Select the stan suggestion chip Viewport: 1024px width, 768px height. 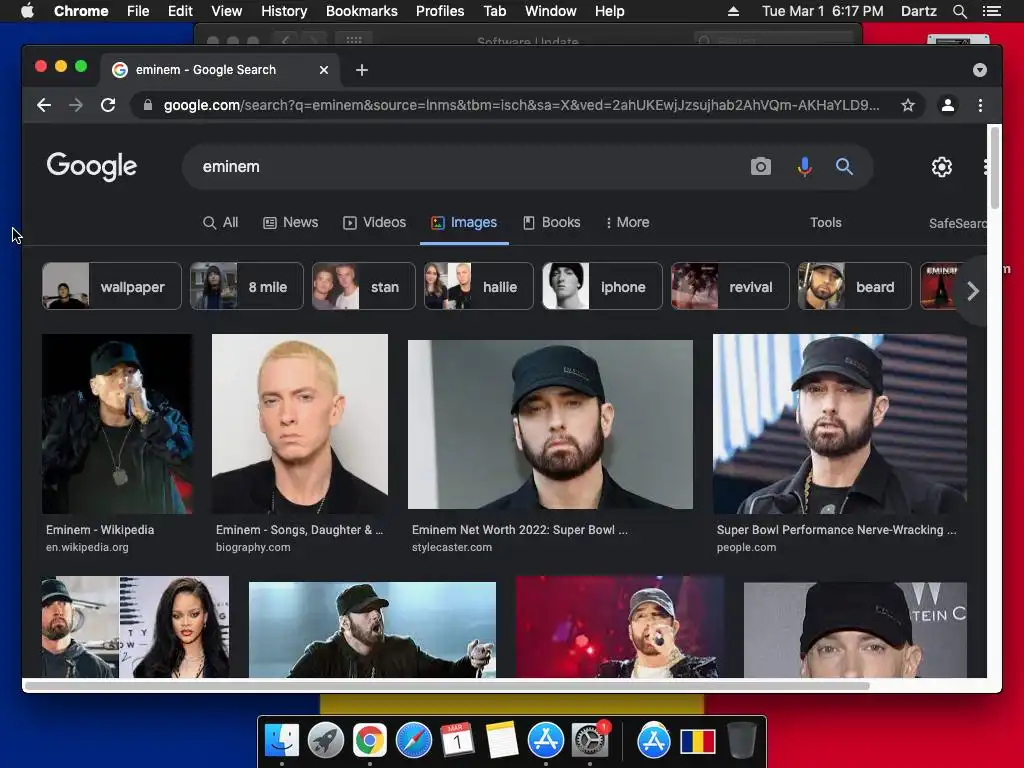point(363,286)
